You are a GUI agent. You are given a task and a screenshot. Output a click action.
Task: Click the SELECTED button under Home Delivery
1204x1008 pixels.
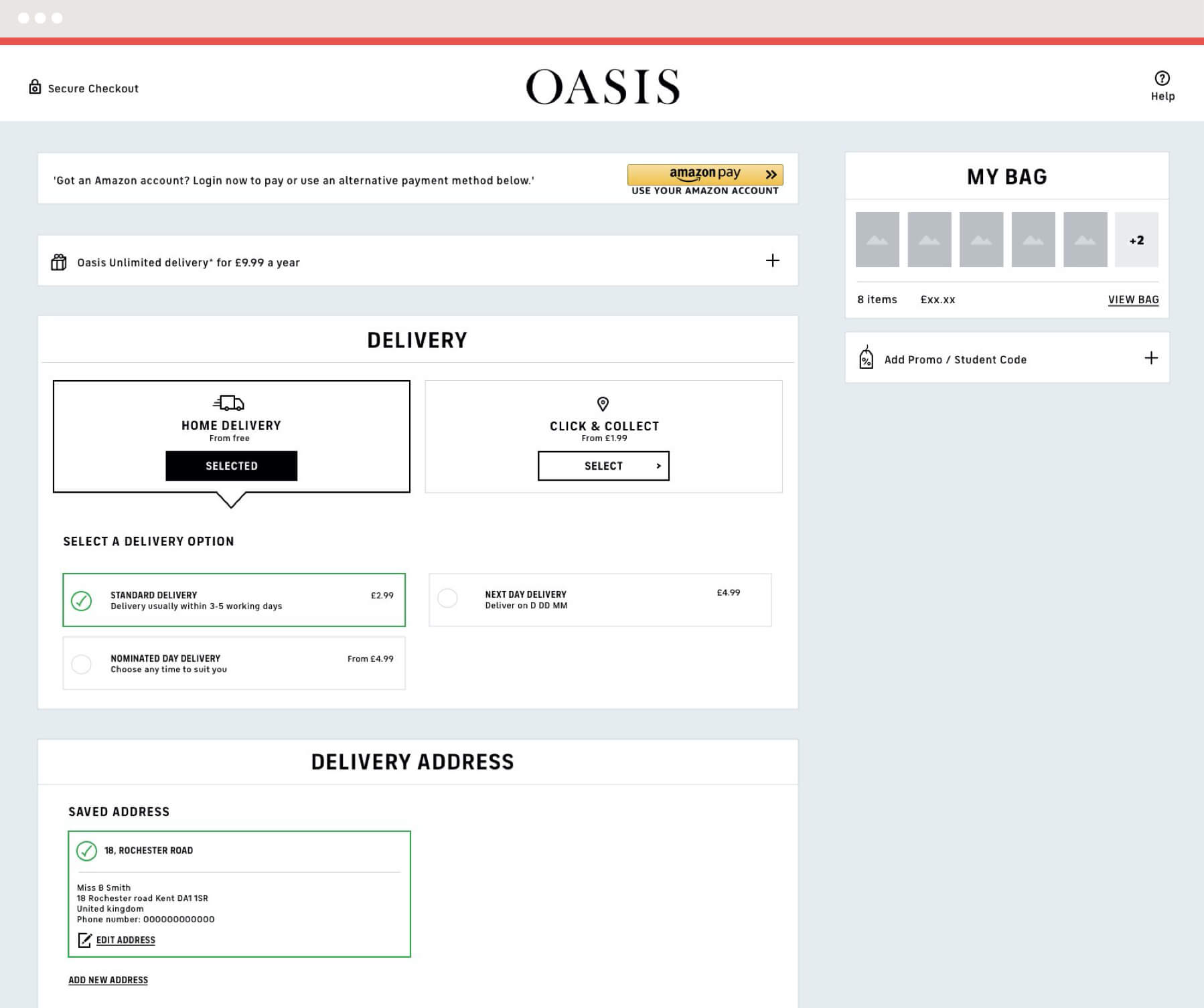click(232, 466)
